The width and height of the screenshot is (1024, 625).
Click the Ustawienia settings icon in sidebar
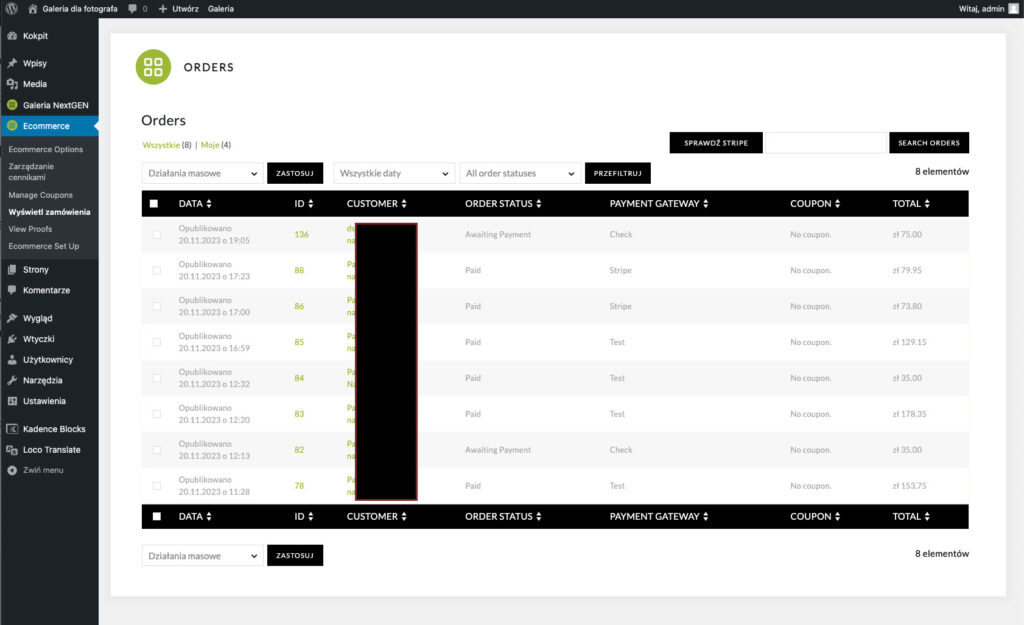pyautogui.click(x=12, y=401)
